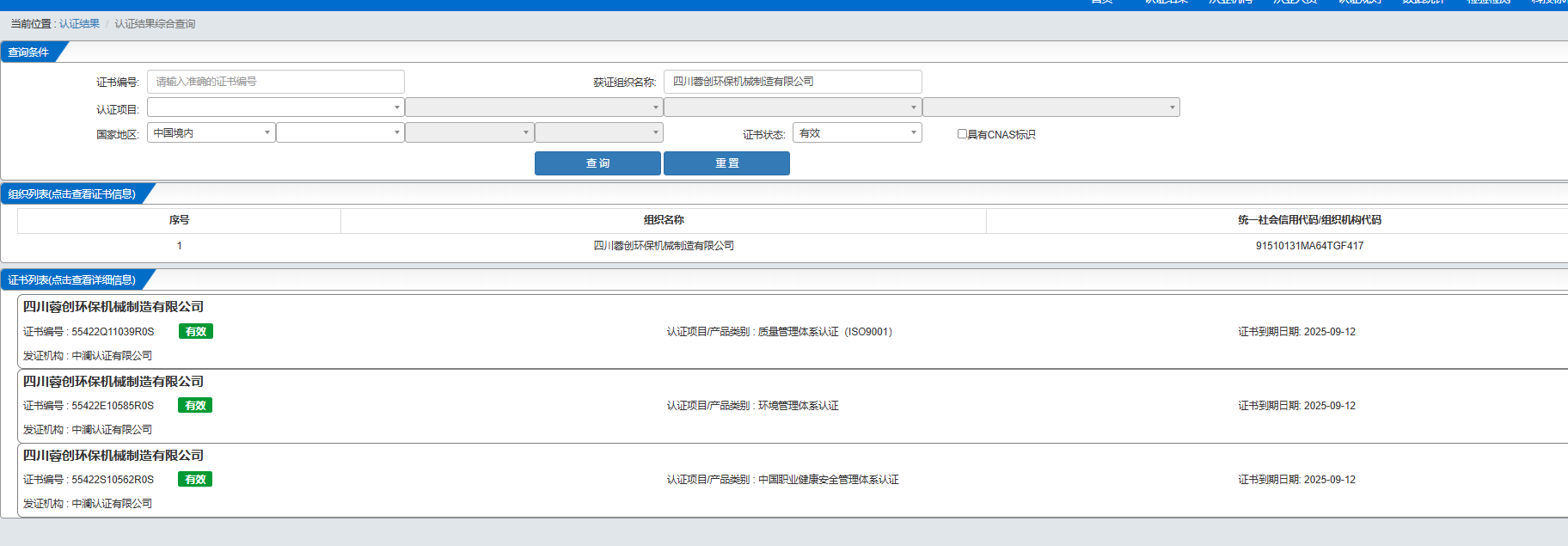This screenshot has width=1568, height=546.
Task: Click credit code 91510131MA64TGF417
Action: (x=1309, y=246)
